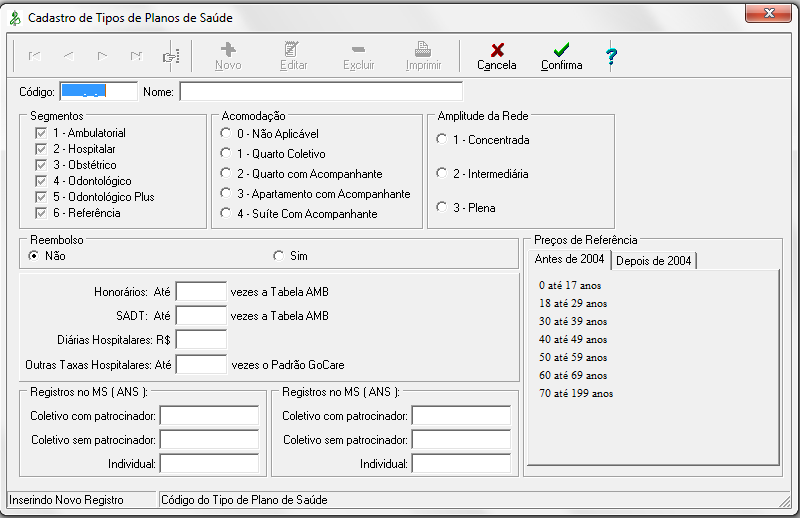Image resolution: width=800 pixels, height=518 pixels.
Task: Select the 30 até 39 anos row
Action: 573,322
